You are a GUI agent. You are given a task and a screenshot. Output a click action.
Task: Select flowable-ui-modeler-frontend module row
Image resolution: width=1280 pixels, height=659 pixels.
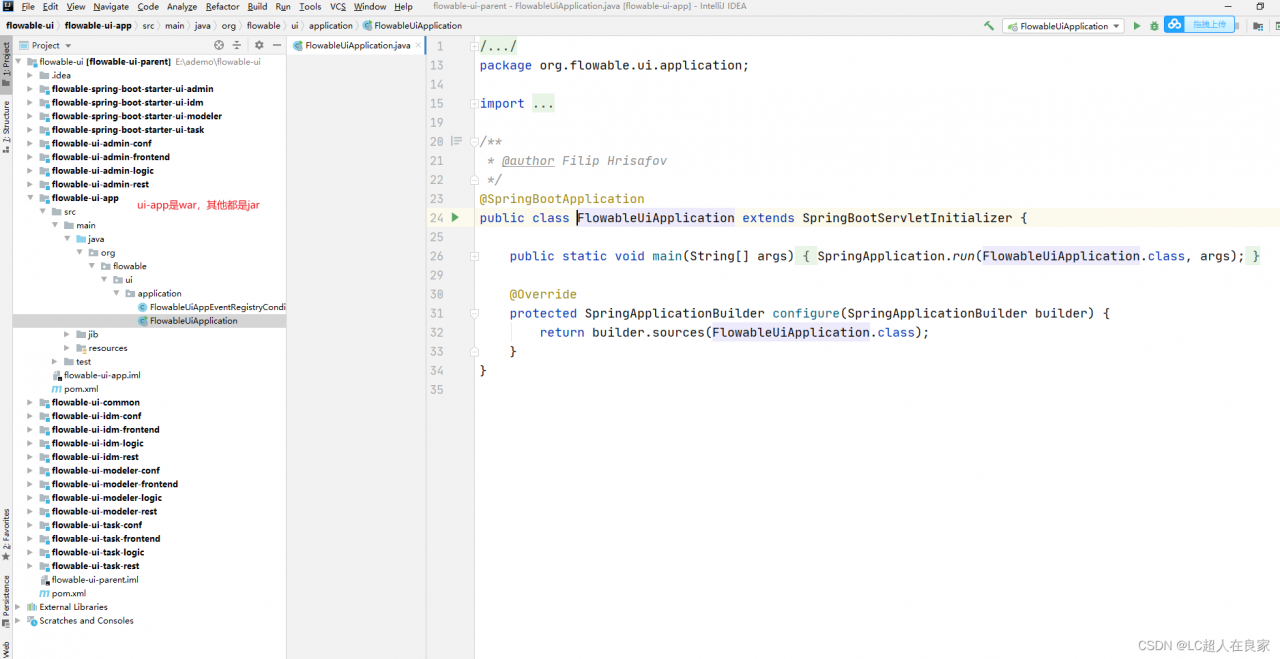149,484
